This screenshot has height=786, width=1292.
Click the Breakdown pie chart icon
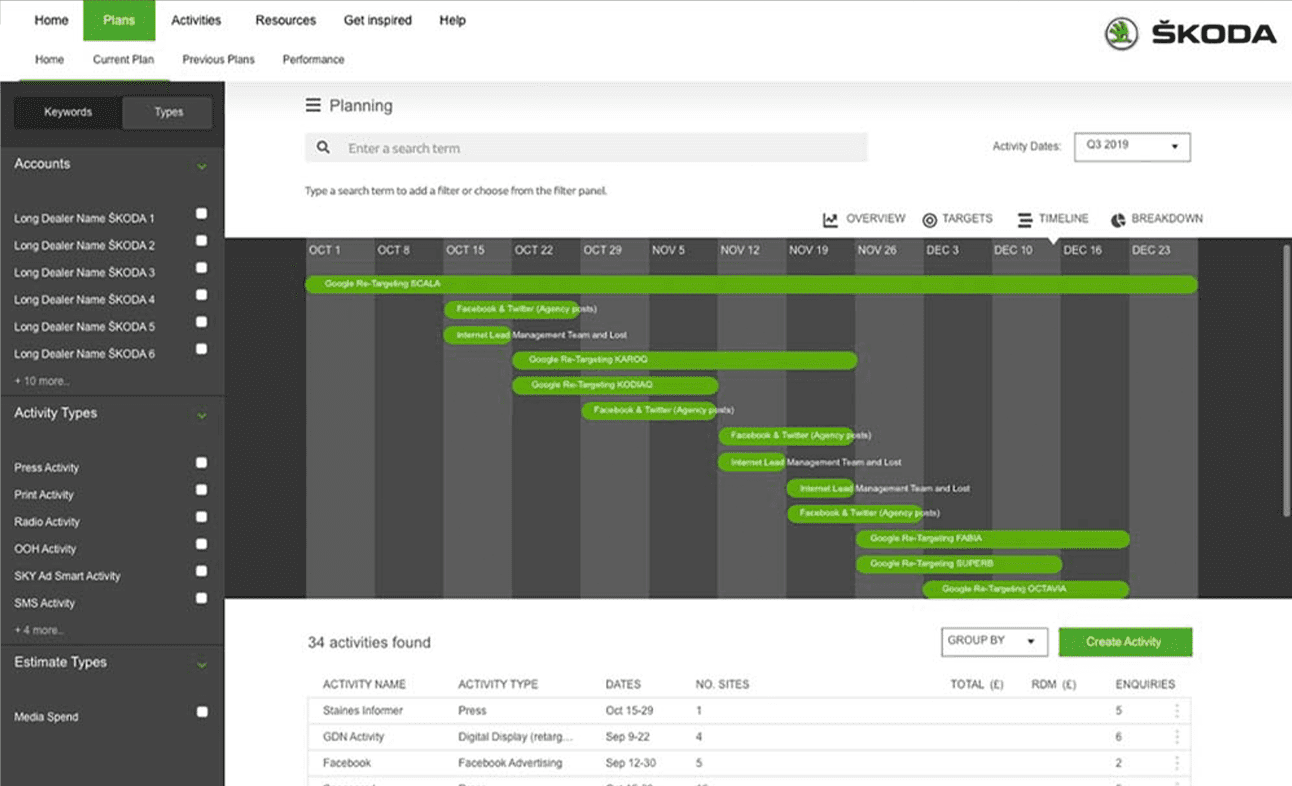pyautogui.click(x=1117, y=219)
